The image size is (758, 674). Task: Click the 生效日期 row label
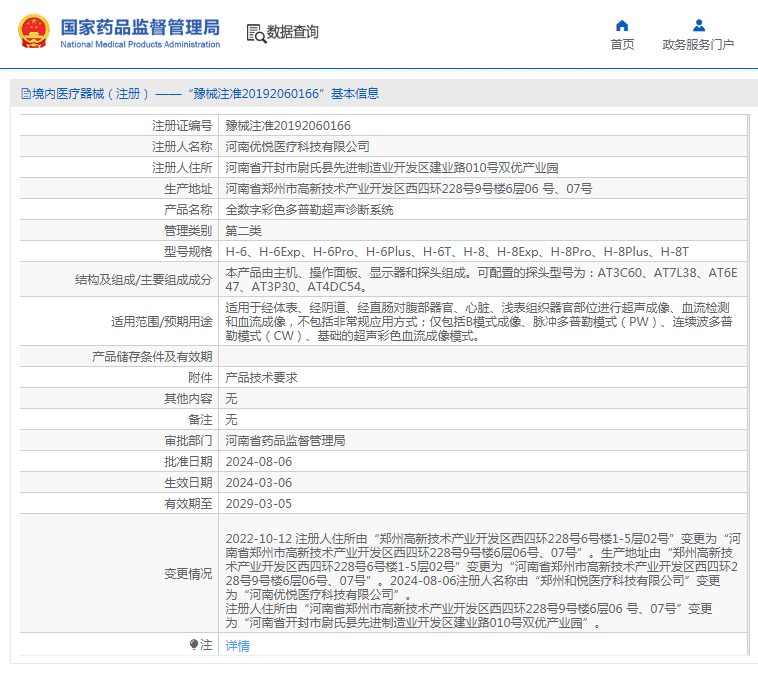click(x=188, y=483)
